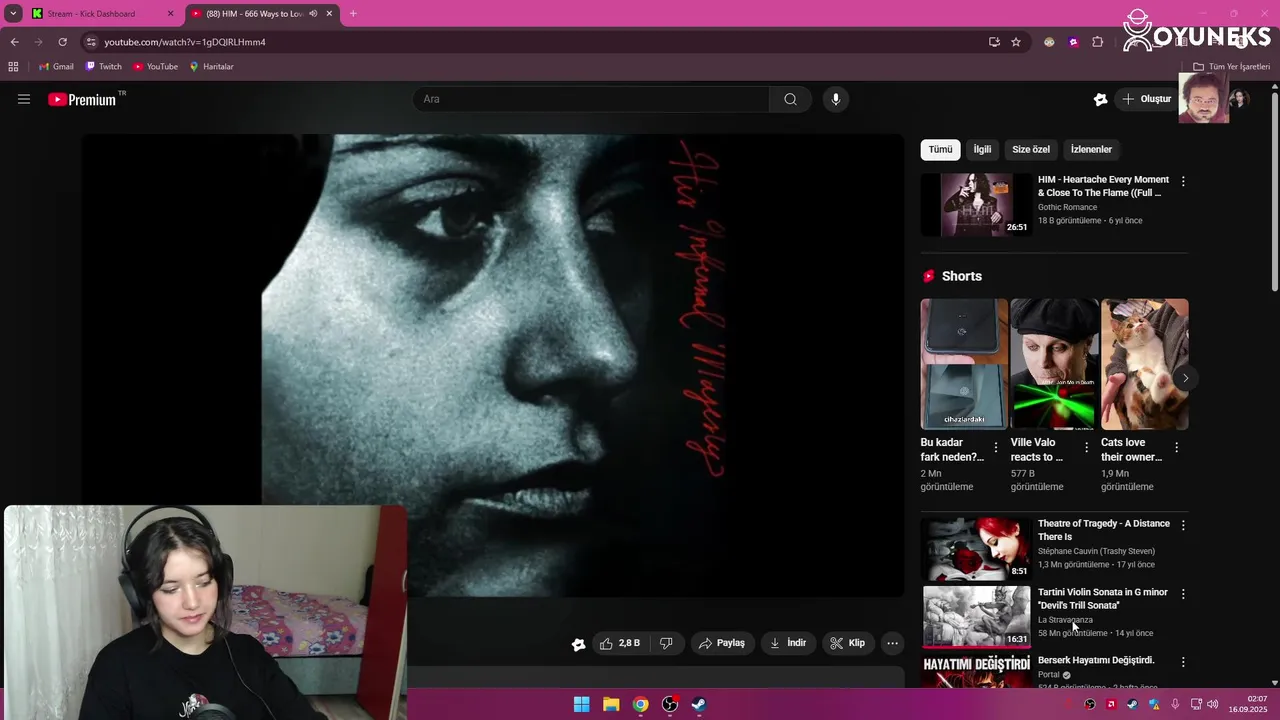The image size is (1280, 720).
Task: Open the 'Bu kadar fark neden?' short
Action: pyautogui.click(x=964, y=364)
